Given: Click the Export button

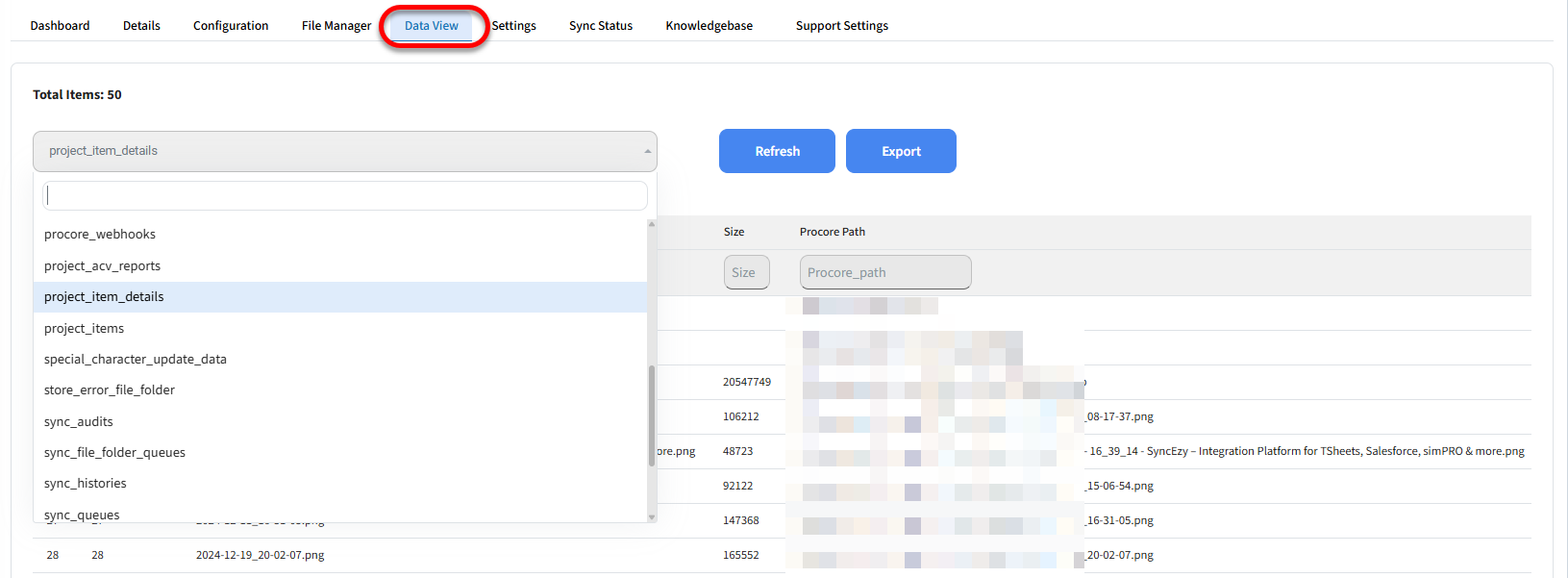Looking at the screenshot, I should (x=901, y=152).
